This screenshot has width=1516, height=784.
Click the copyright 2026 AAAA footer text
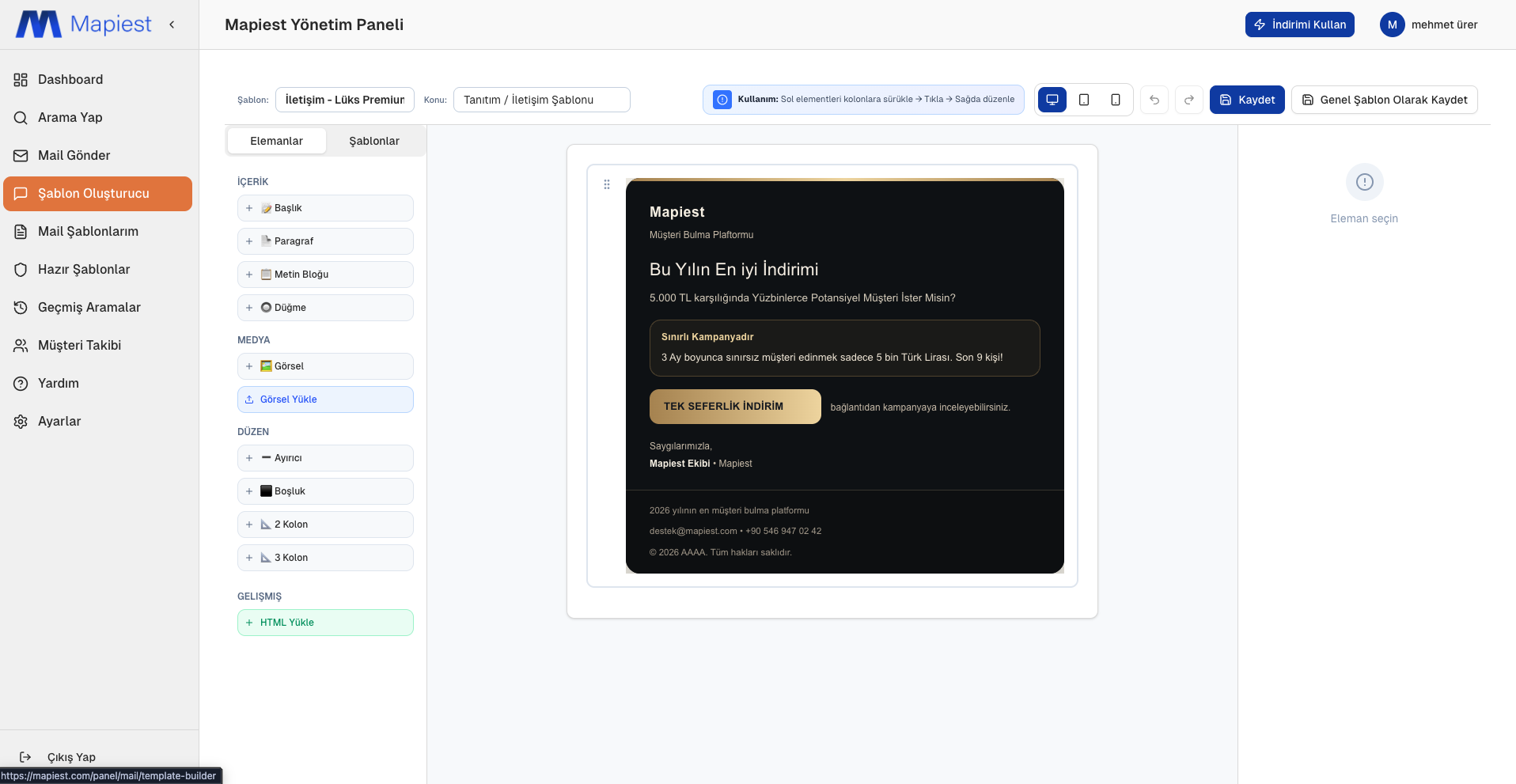(721, 552)
